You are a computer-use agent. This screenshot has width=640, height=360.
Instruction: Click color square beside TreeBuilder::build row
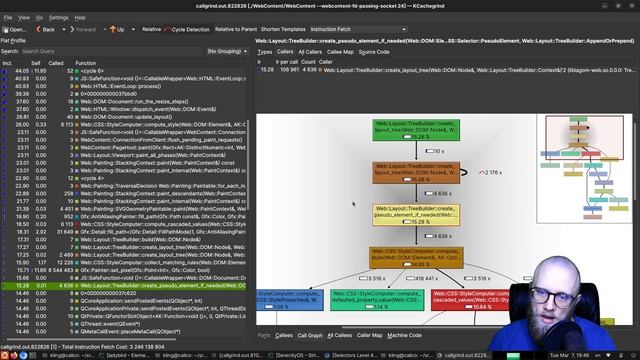click(x=77, y=240)
